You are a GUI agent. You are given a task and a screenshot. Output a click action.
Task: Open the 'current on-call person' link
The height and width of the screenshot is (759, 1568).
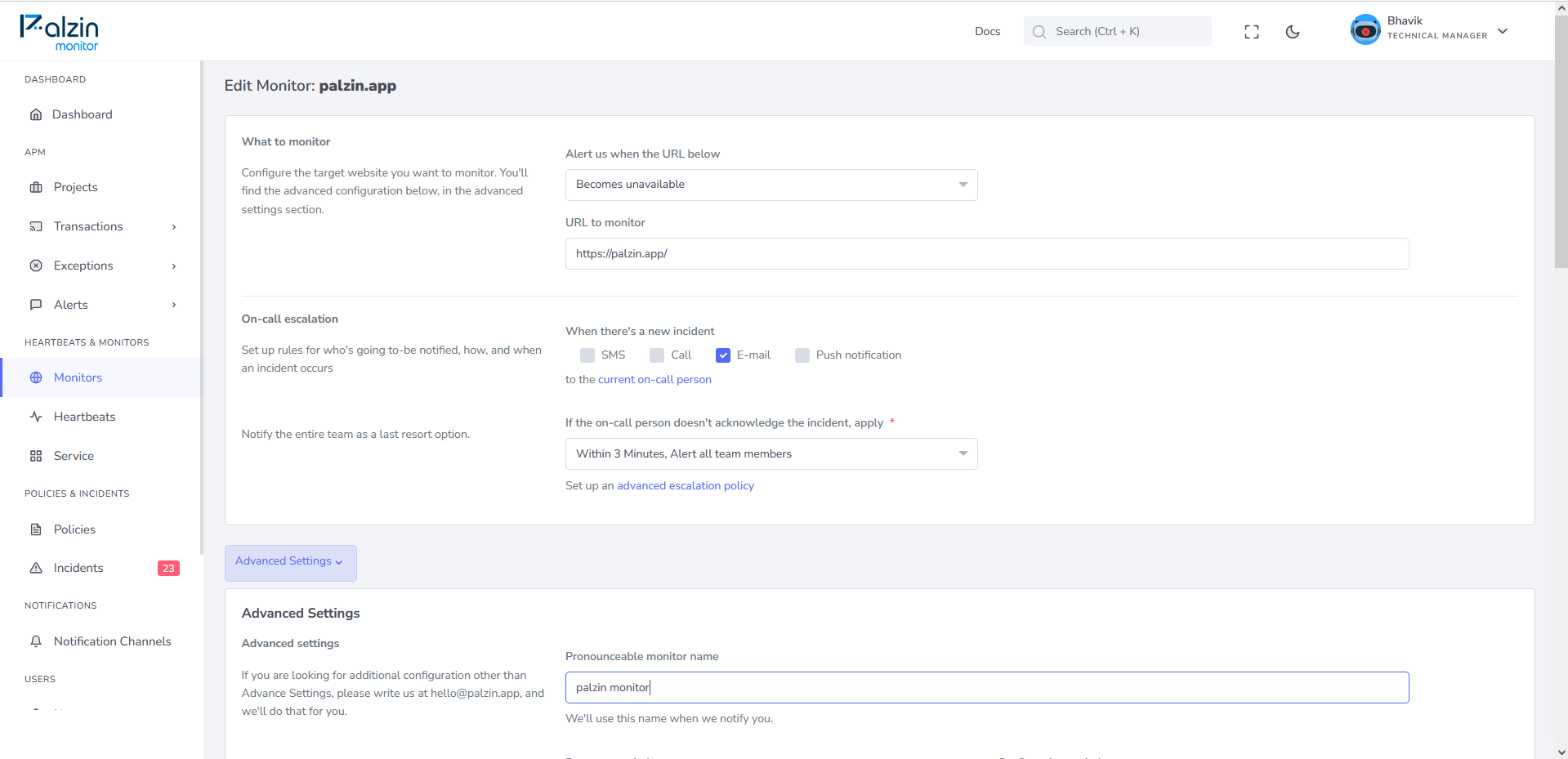point(654,380)
